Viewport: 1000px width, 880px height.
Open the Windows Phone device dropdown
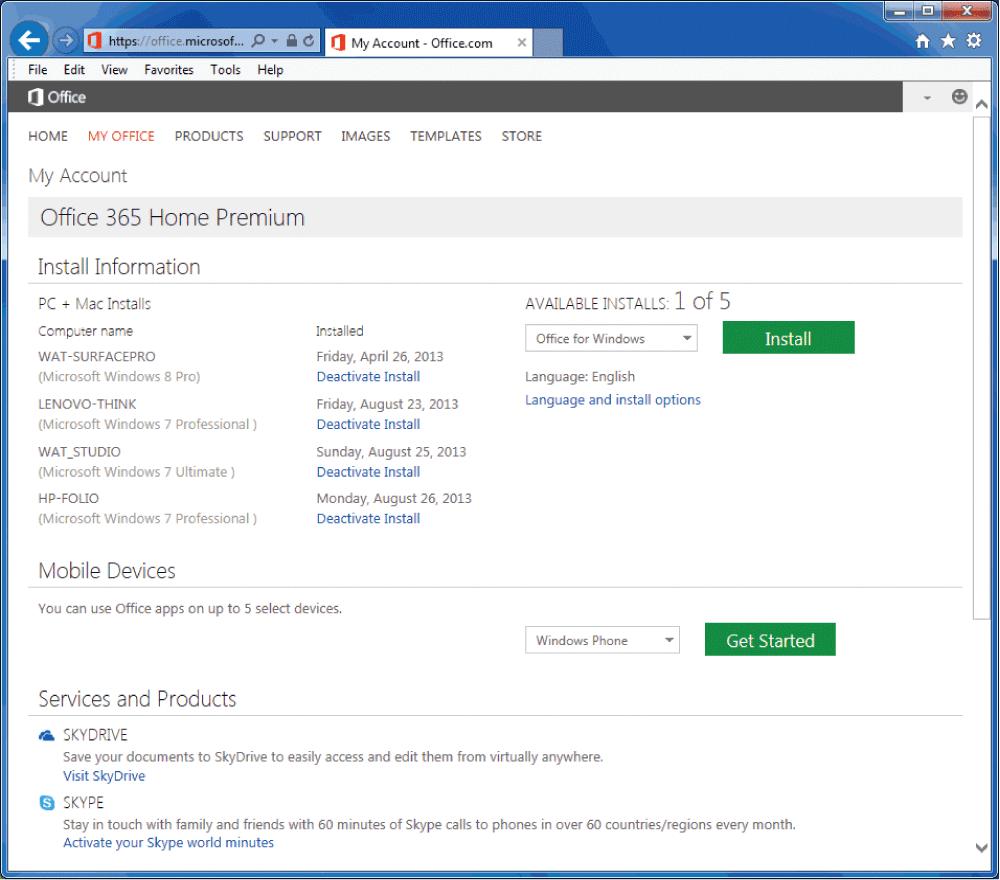tap(602, 640)
